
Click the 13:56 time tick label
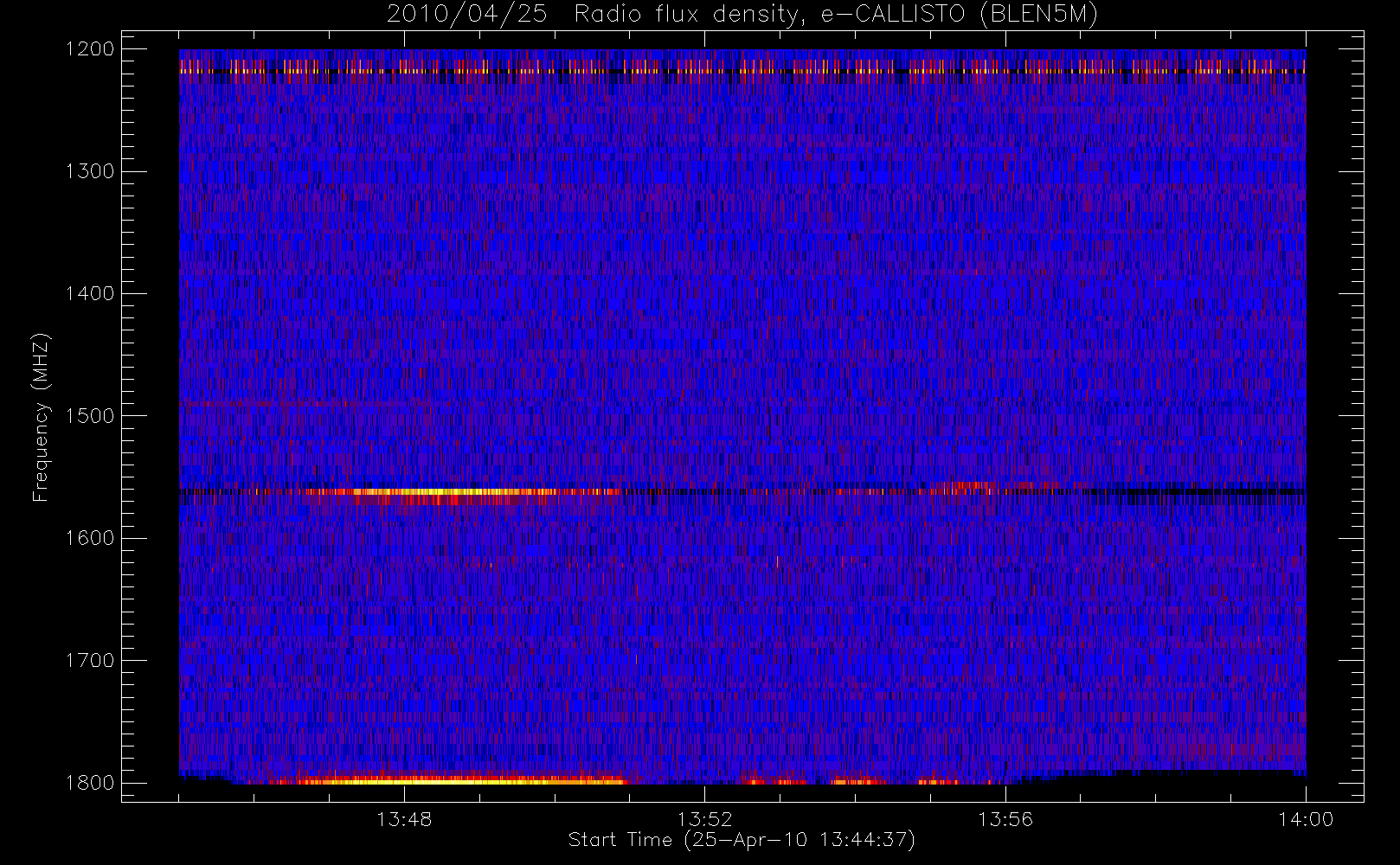[x=1005, y=819]
